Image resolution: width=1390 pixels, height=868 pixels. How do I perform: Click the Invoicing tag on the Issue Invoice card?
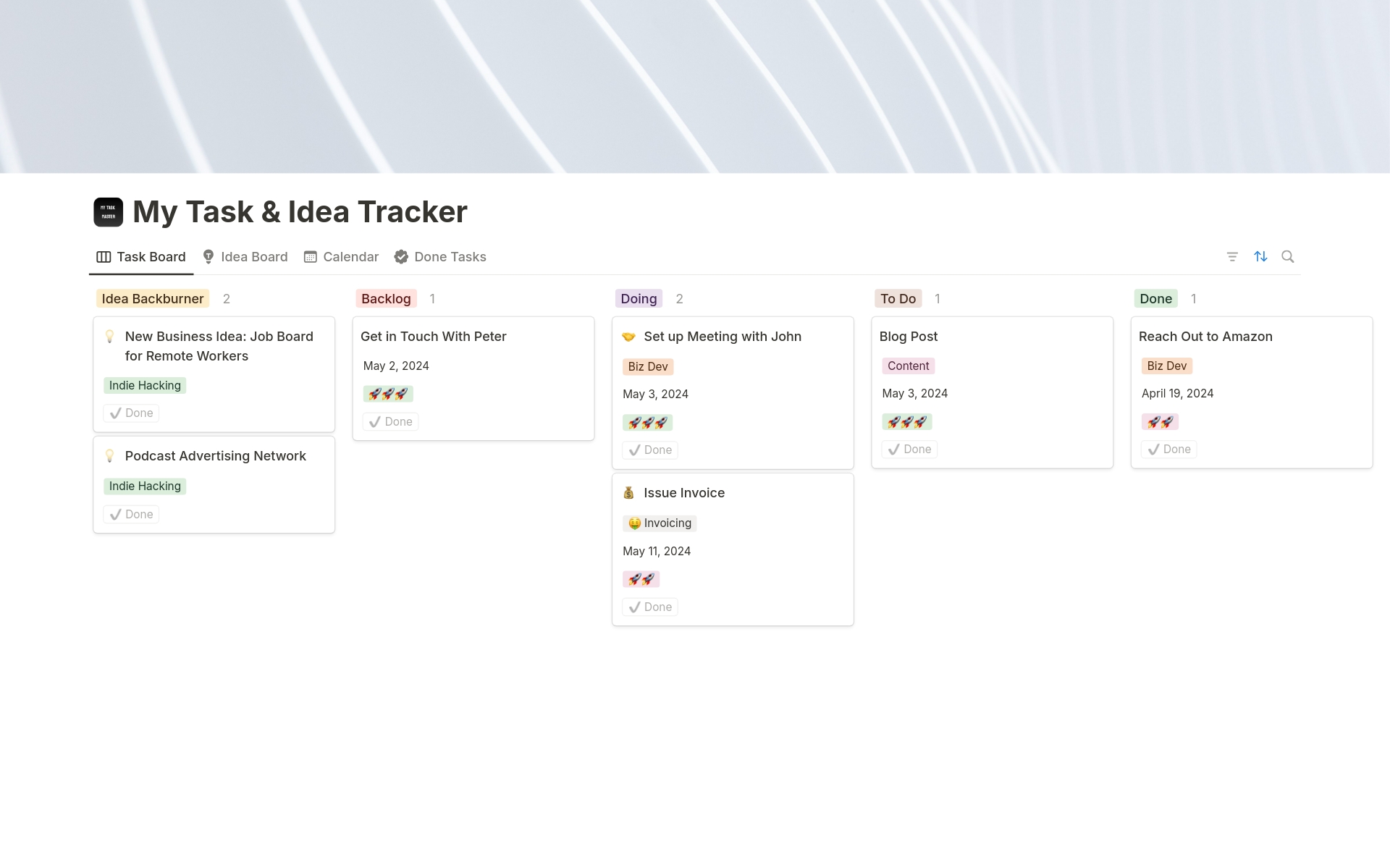660,523
